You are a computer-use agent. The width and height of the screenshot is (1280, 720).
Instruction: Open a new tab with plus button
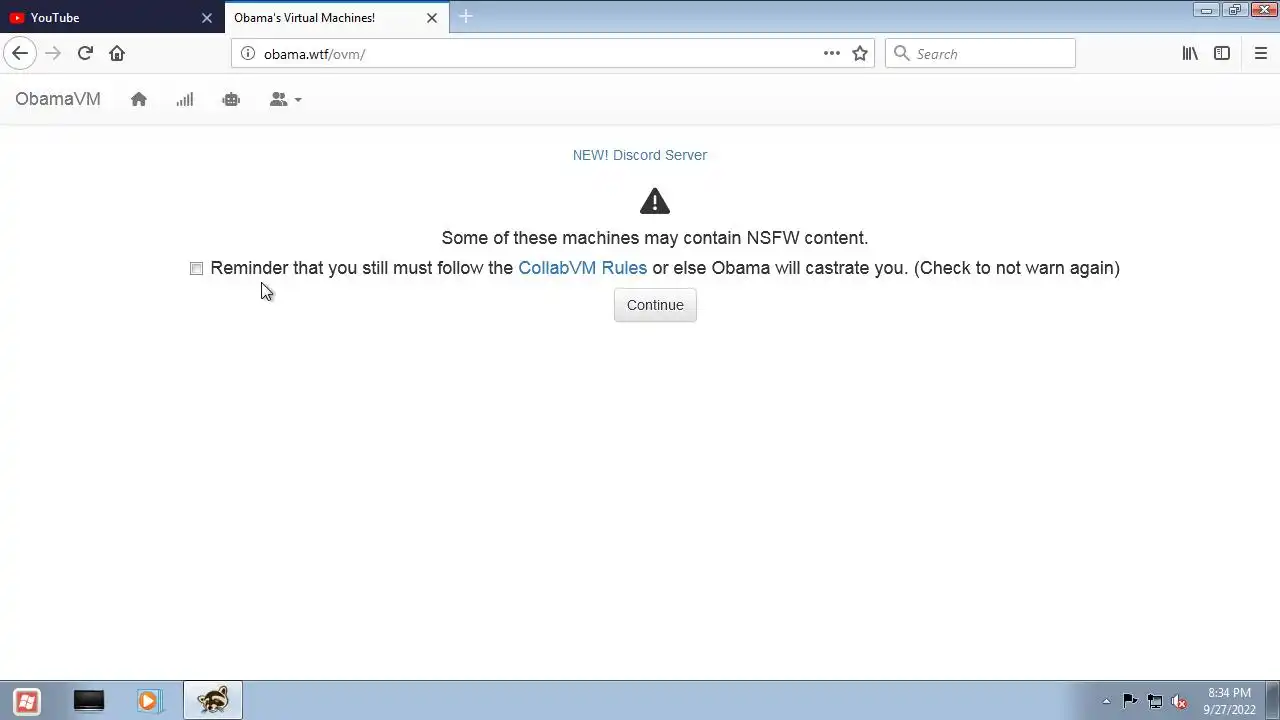tap(465, 17)
